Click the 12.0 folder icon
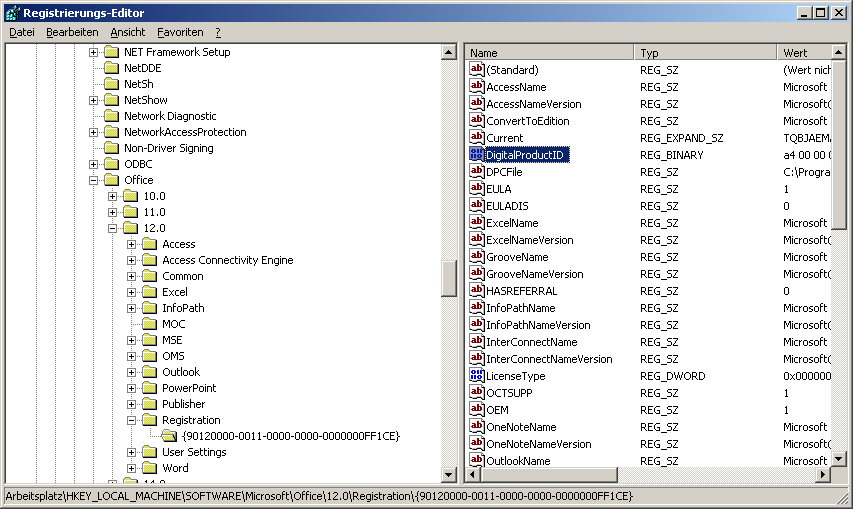The width and height of the screenshot is (853, 509). (131, 228)
